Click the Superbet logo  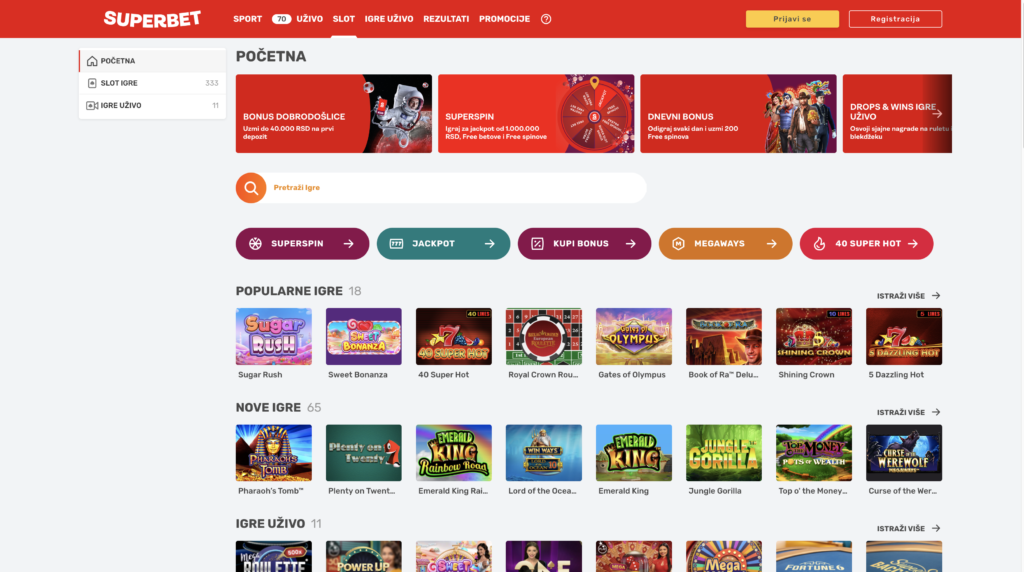tap(152, 19)
